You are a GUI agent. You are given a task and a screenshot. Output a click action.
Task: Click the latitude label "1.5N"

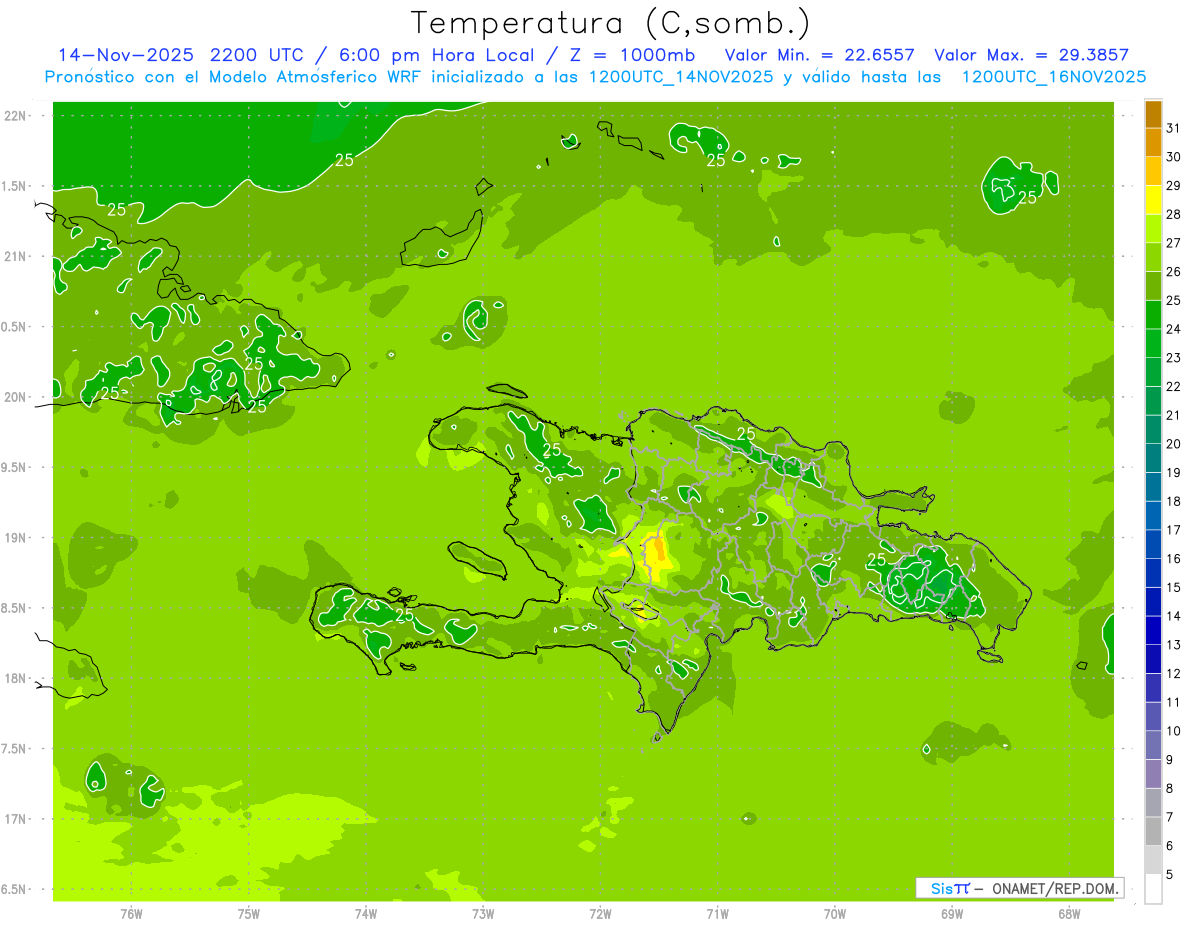click(x=14, y=186)
